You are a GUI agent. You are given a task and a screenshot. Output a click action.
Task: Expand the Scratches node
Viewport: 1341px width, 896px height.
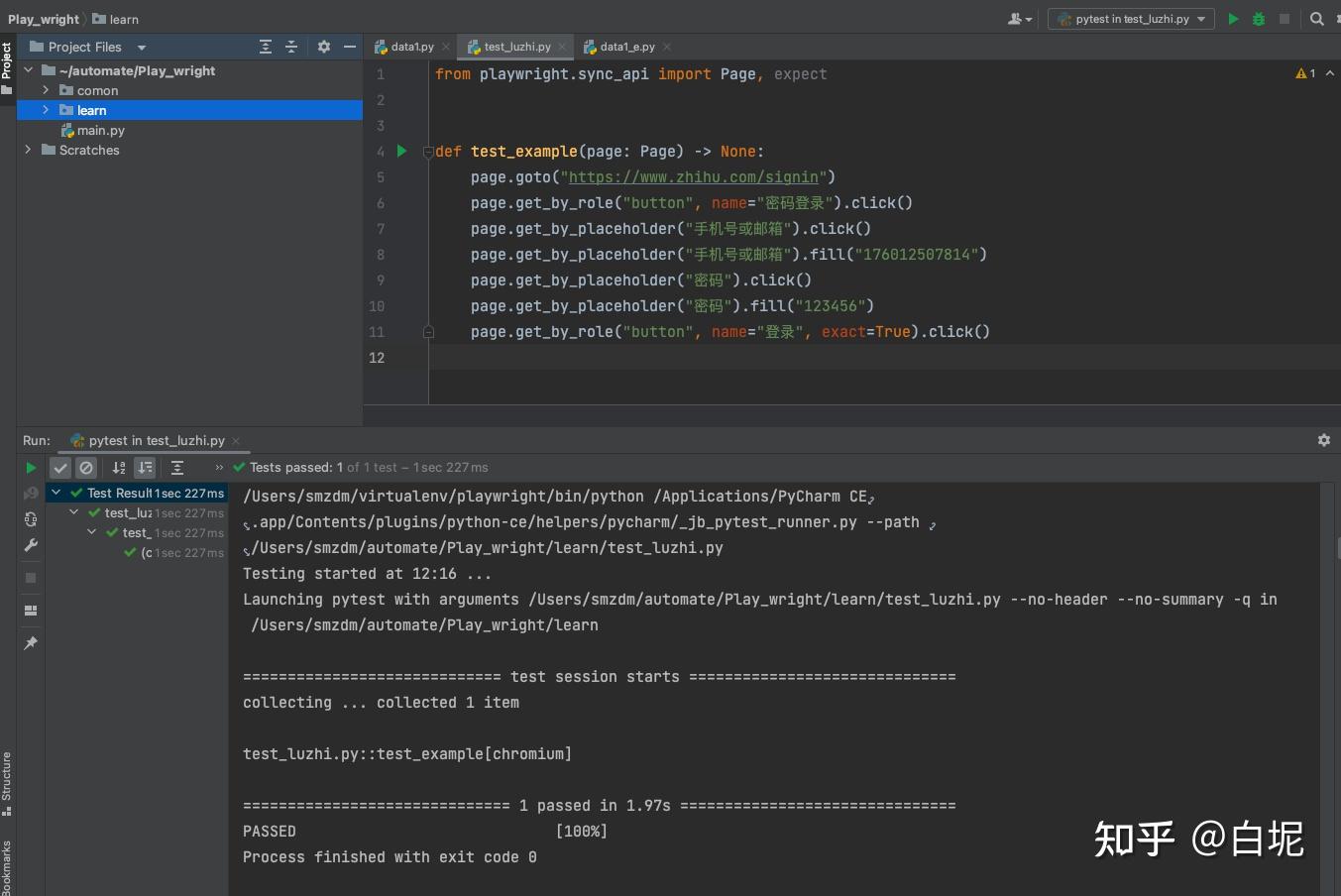point(28,150)
